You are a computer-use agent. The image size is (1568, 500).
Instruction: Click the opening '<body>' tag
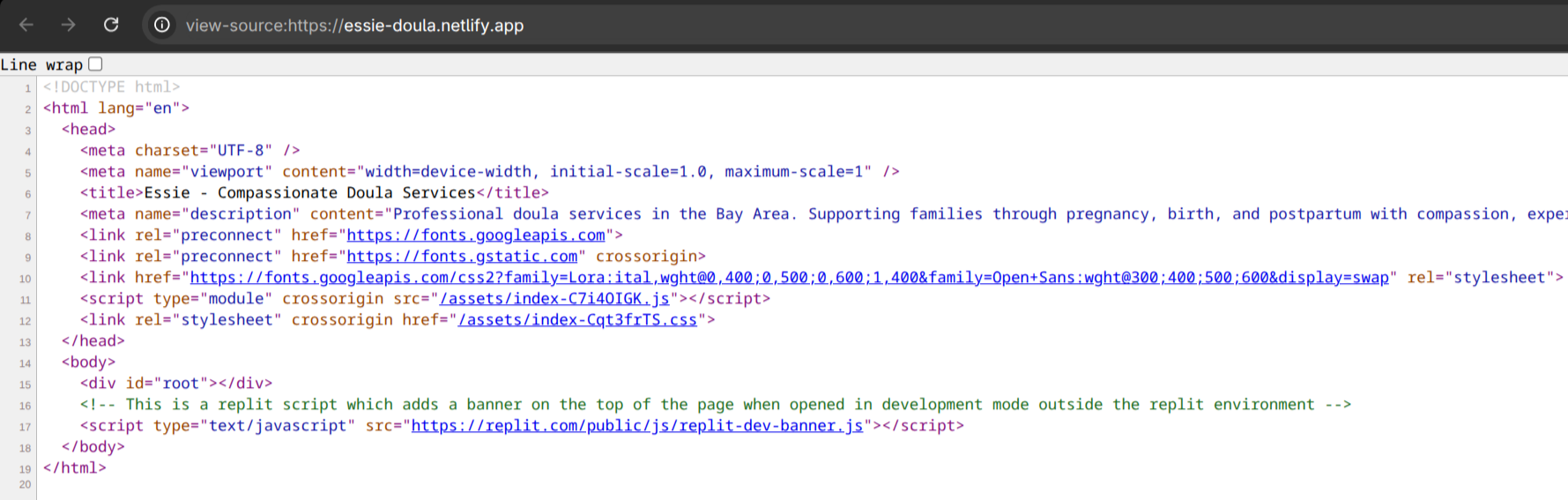(x=89, y=362)
